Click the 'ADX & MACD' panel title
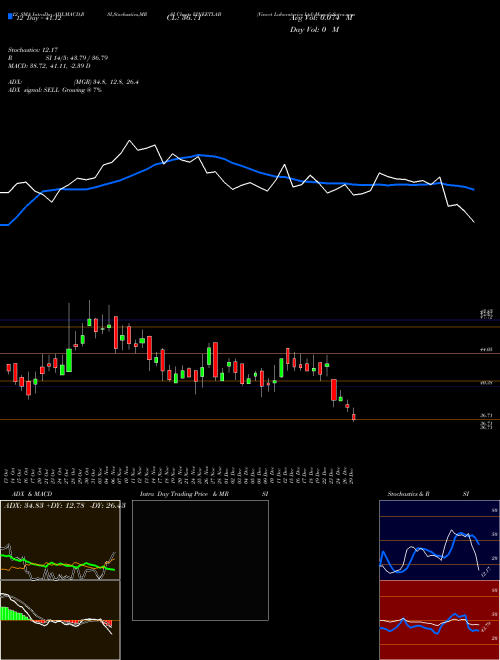 pyautogui.click(x=32, y=494)
